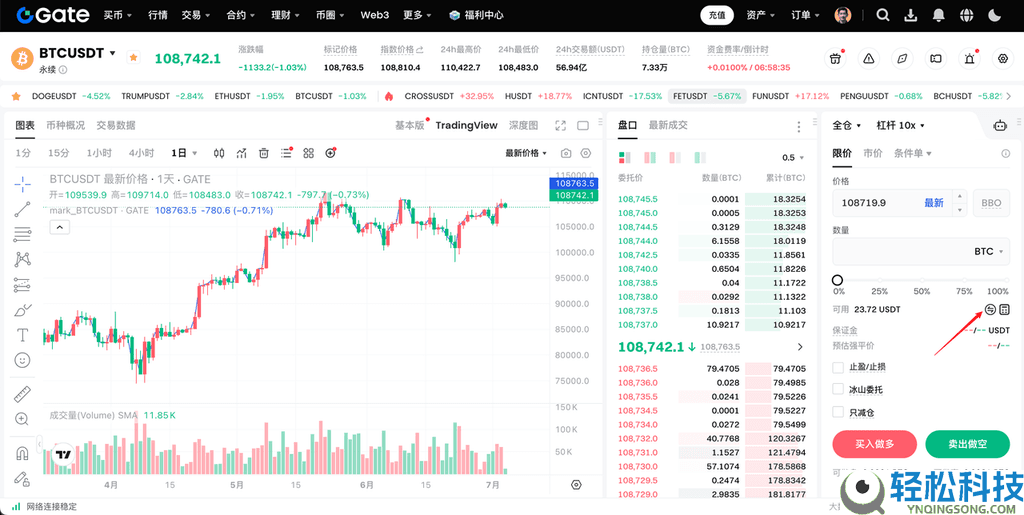
Task: Open the gift box rewards icon
Action: [x=835, y=58]
